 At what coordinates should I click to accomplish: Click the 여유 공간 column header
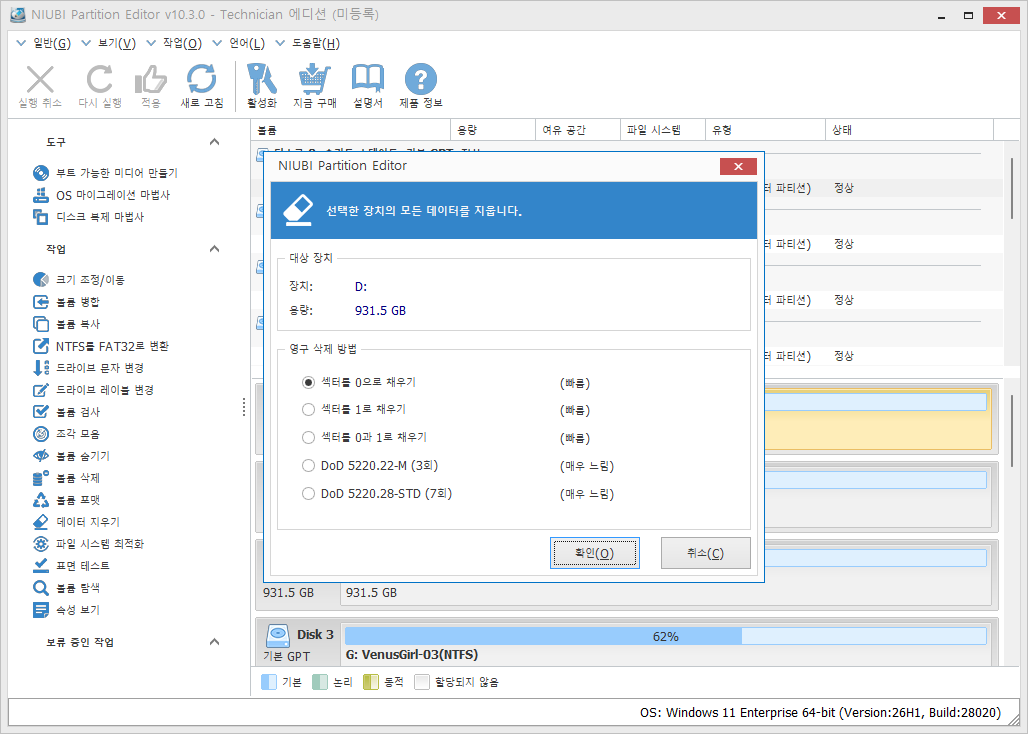click(x=578, y=130)
